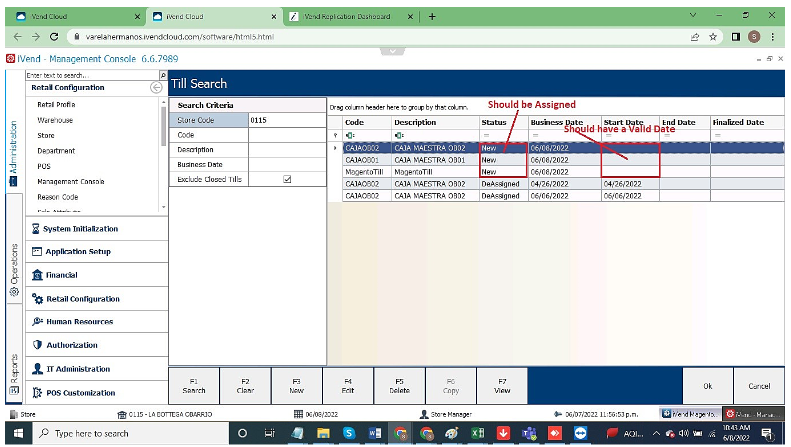Viewport: 791px width, 447px height.
Task: Sort grid by Finalized Date column header
Action: point(747,122)
